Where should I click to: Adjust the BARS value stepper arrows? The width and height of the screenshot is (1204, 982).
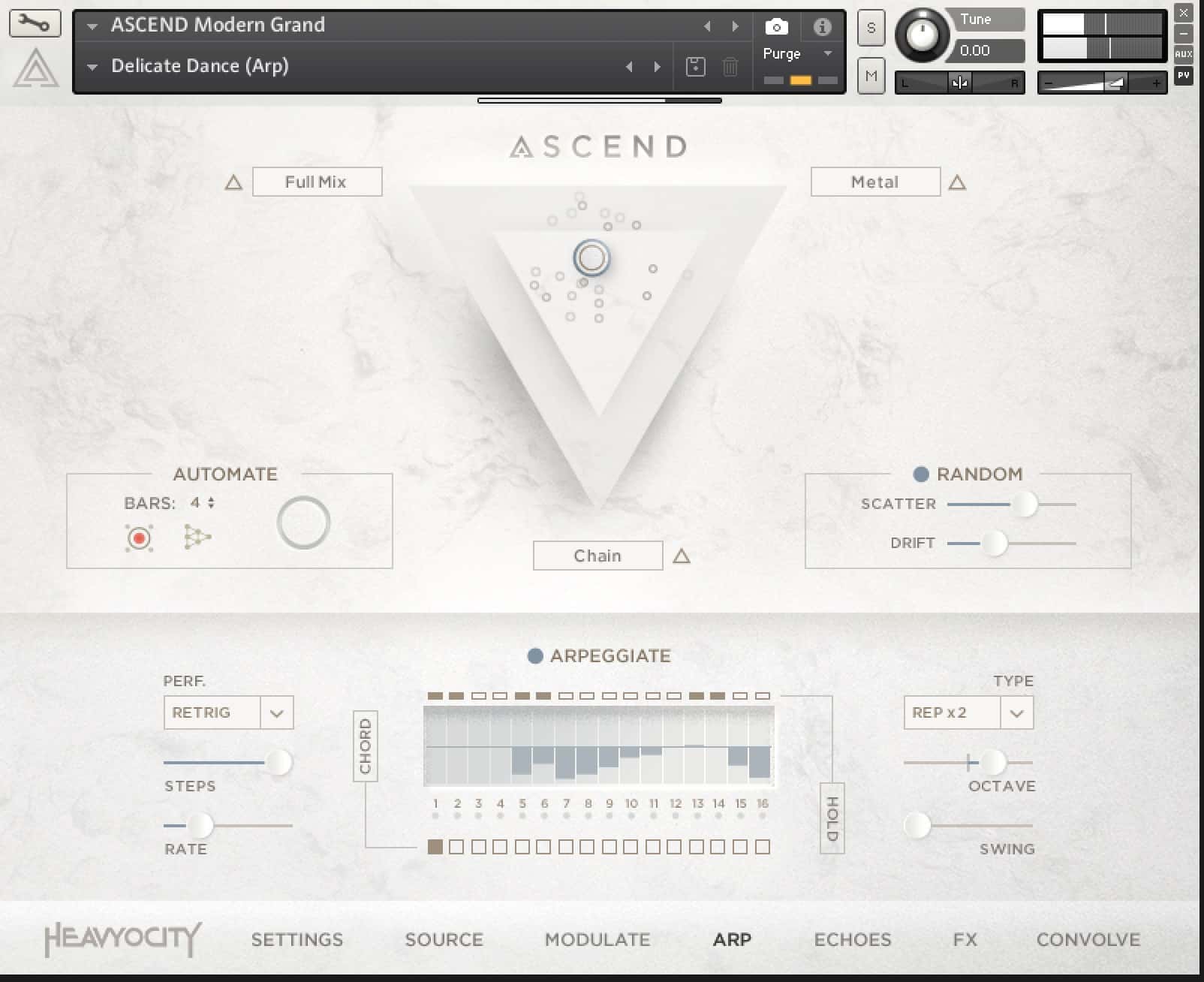tap(211, 503)
